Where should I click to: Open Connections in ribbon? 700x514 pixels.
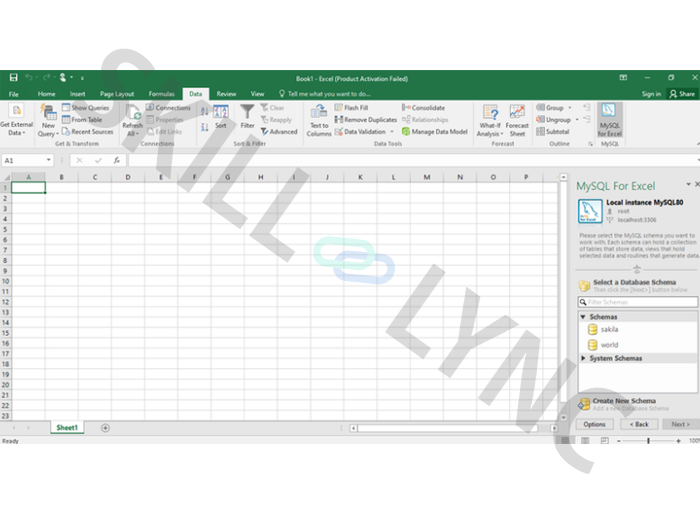click(168, 108)
